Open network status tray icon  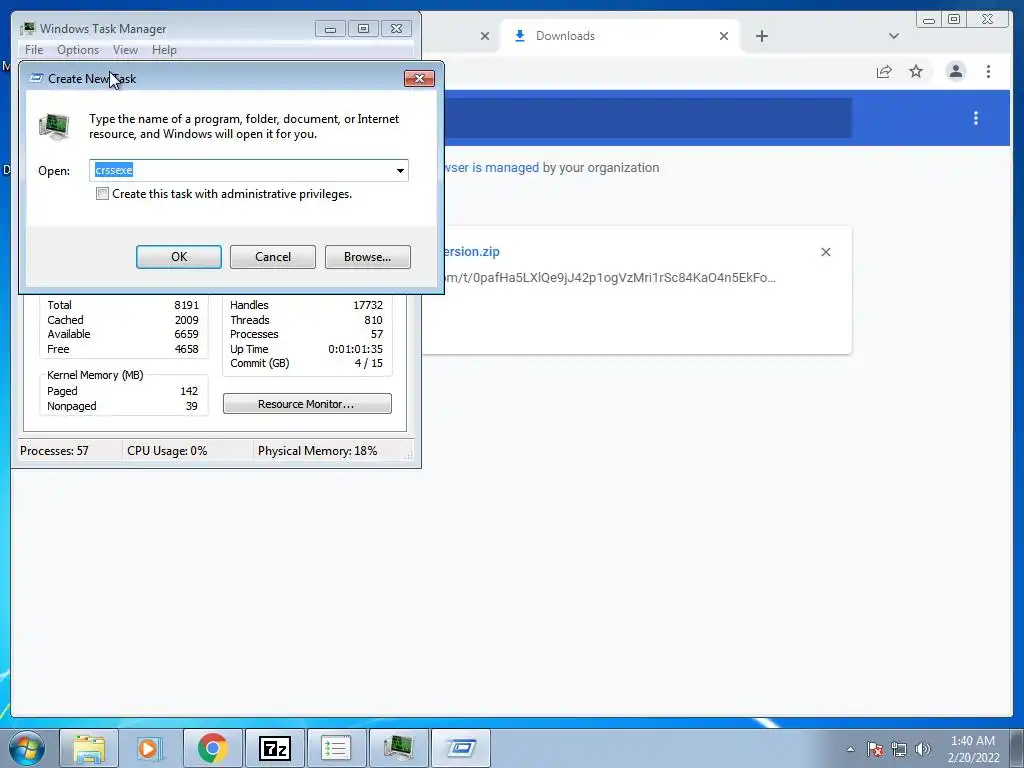point(899,749)
